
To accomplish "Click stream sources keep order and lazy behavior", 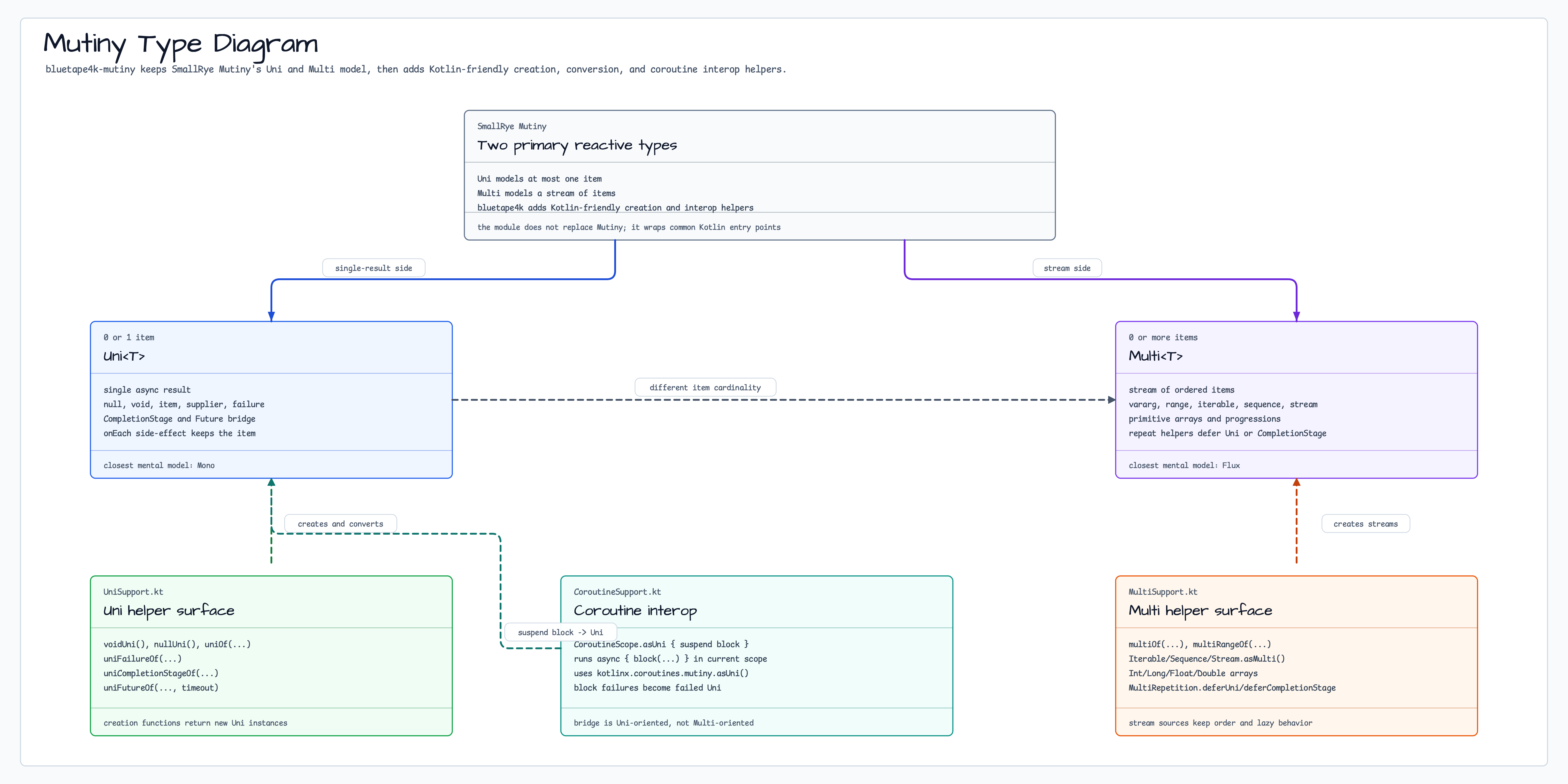I will point(1220,723).
